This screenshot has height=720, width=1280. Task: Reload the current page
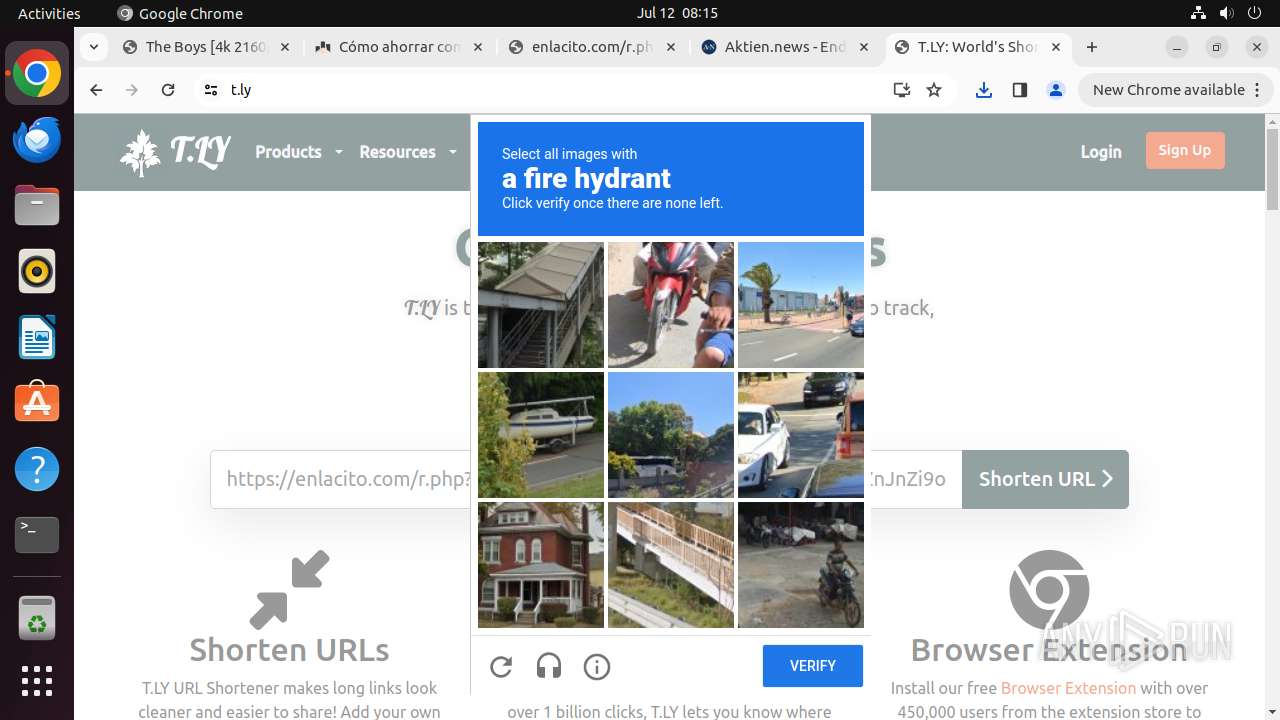coord(168,90)
